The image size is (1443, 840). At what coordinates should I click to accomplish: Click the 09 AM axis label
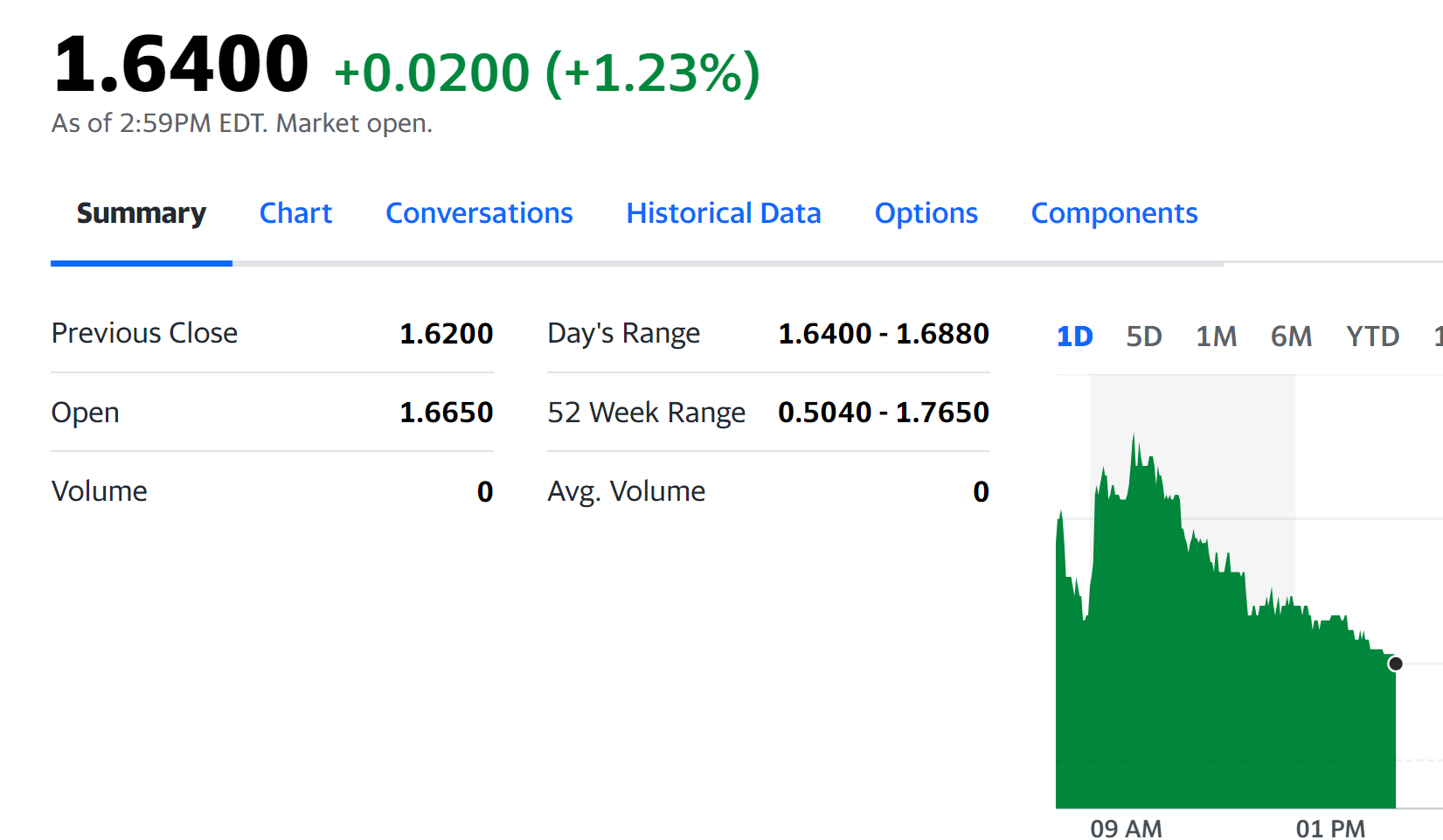coord(1127,828)
